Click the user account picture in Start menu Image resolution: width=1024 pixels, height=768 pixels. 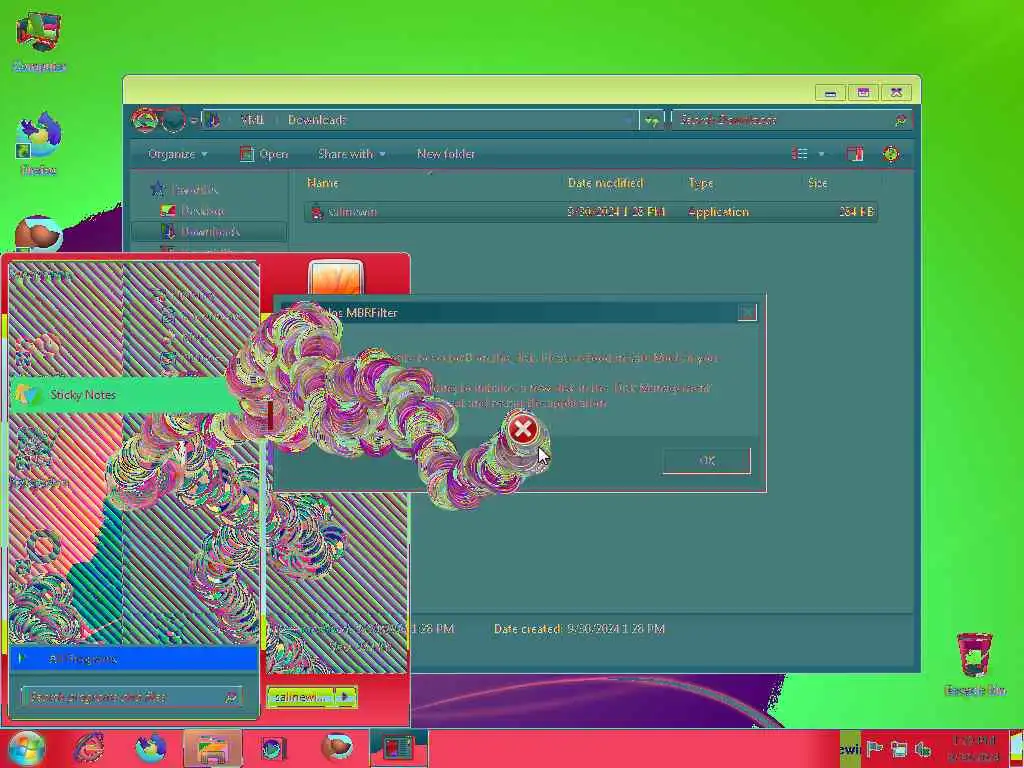[x=336, y=278]
